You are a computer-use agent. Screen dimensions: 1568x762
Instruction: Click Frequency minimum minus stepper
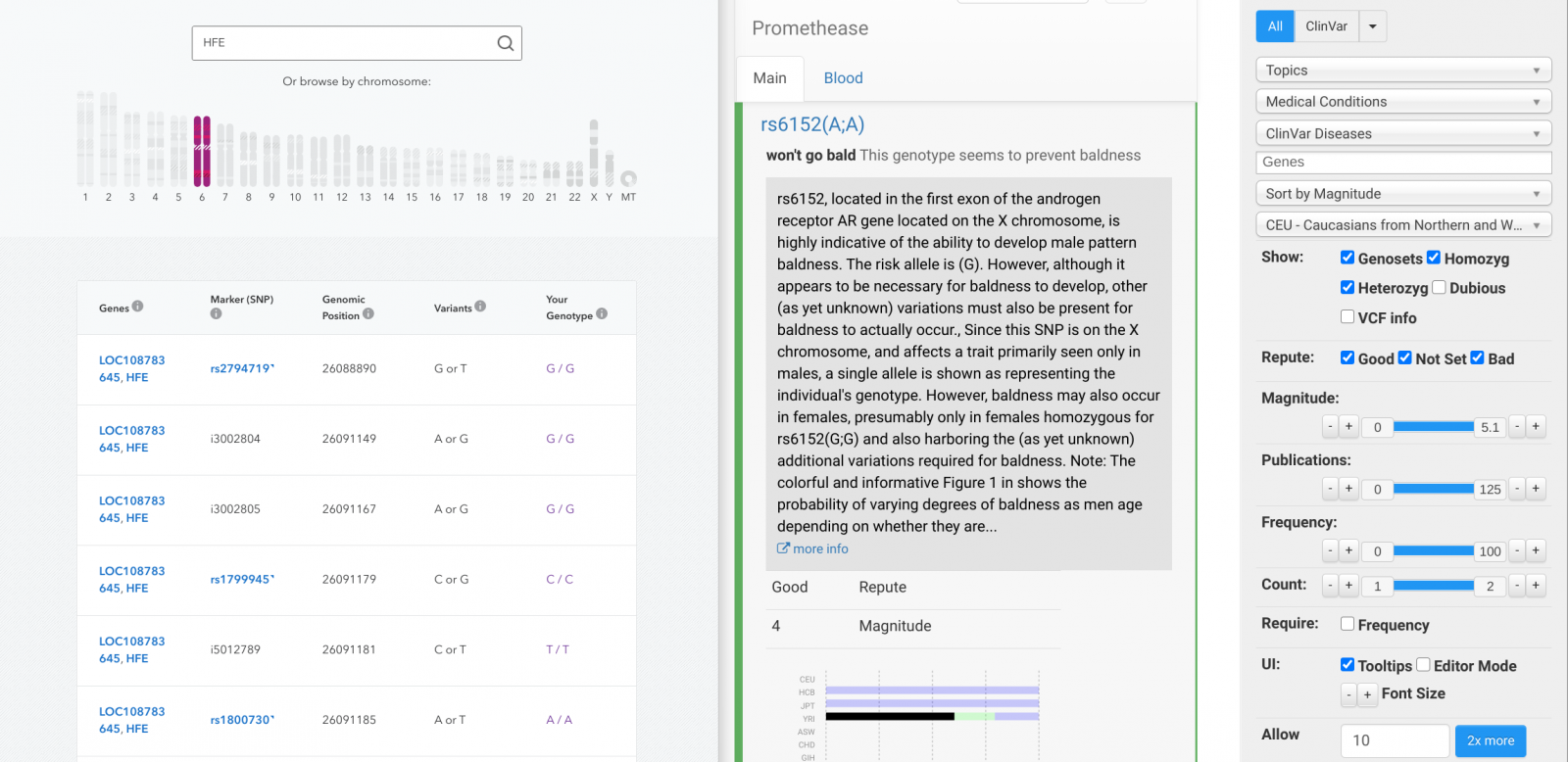click(1330, 550)
